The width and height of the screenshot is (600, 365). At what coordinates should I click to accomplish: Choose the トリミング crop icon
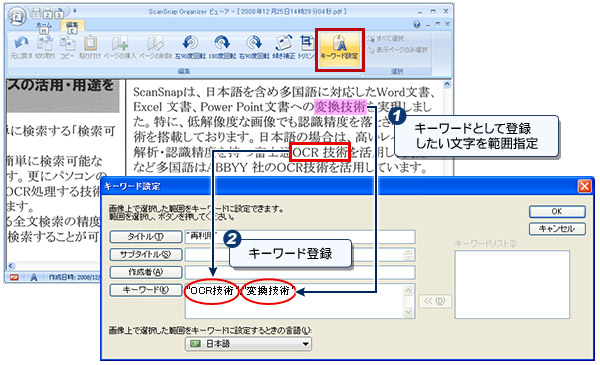(306, 47)
